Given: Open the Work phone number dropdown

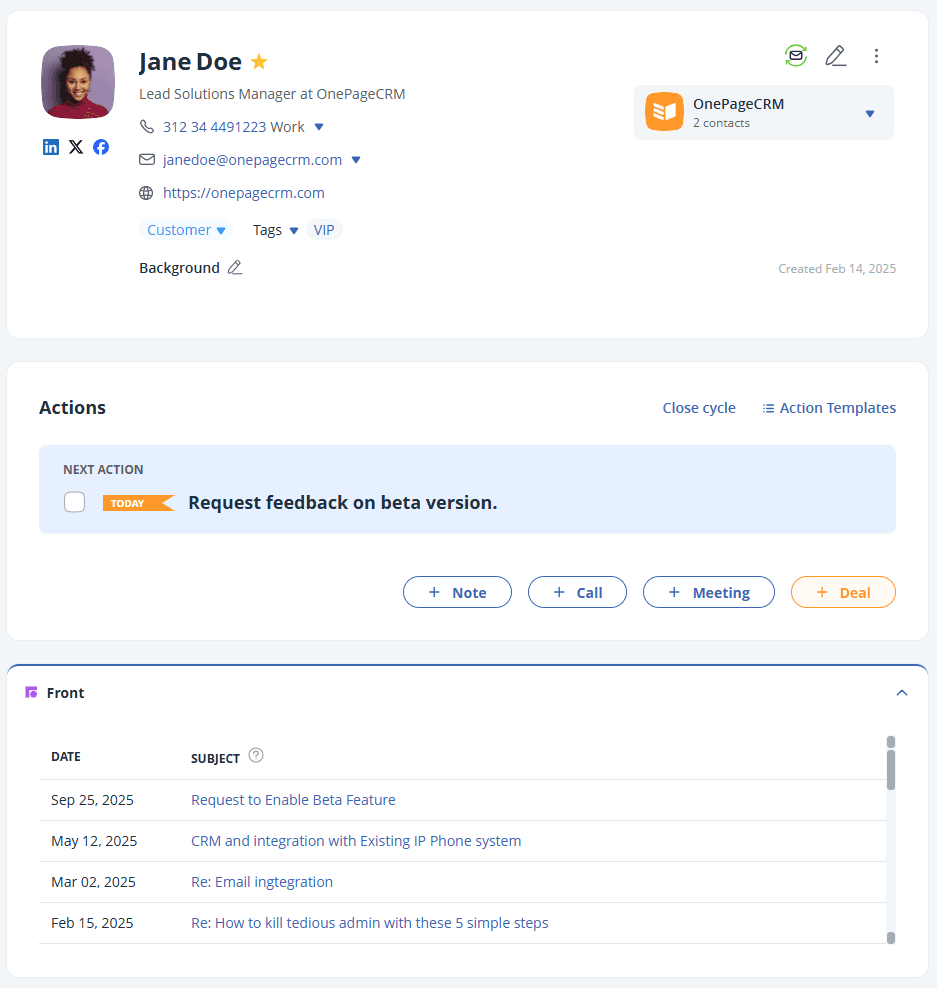Looking at the screenshot, I should click(x=318, y=127).
